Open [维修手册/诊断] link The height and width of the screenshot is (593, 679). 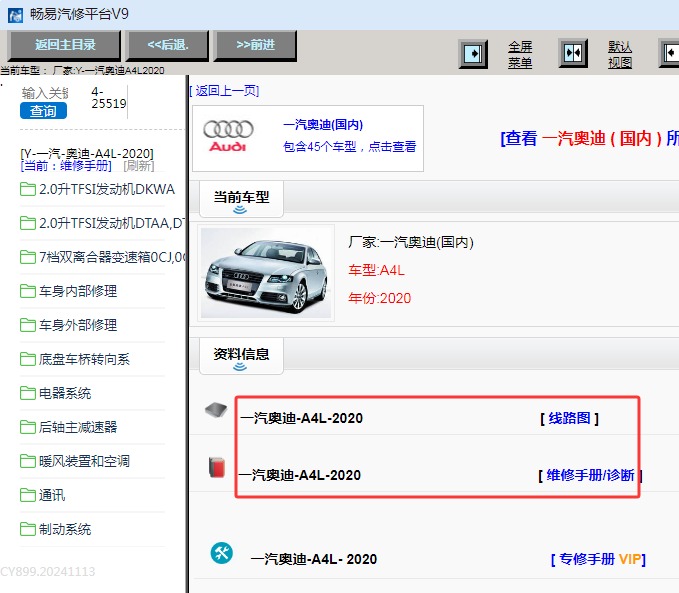click(x=590, y=475)
